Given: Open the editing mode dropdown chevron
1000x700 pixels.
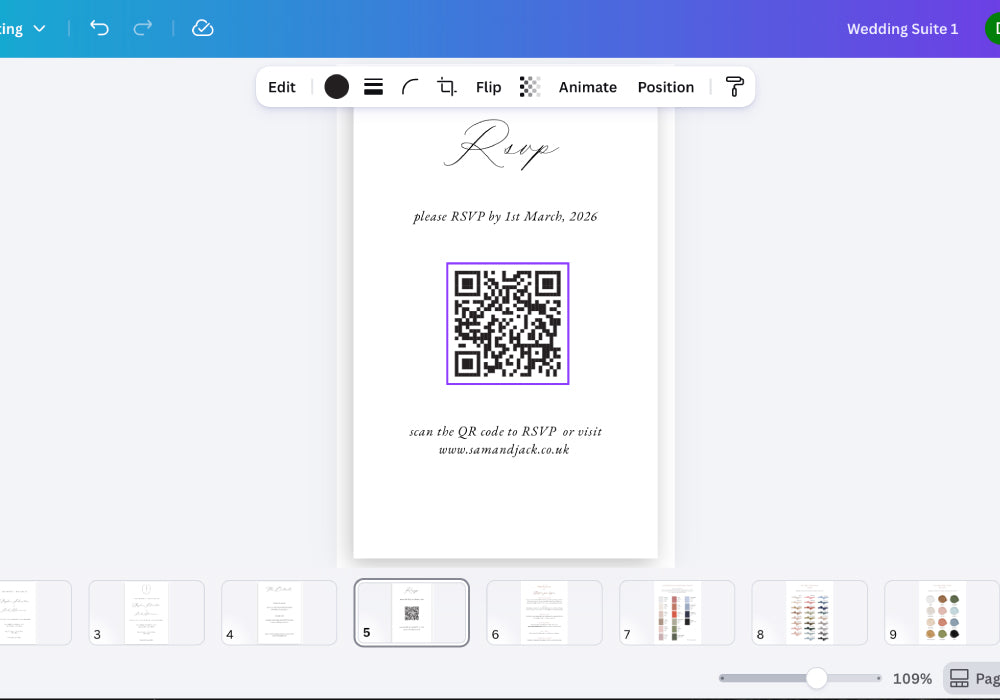Looking at the screenshot, I should coord(40,29).
